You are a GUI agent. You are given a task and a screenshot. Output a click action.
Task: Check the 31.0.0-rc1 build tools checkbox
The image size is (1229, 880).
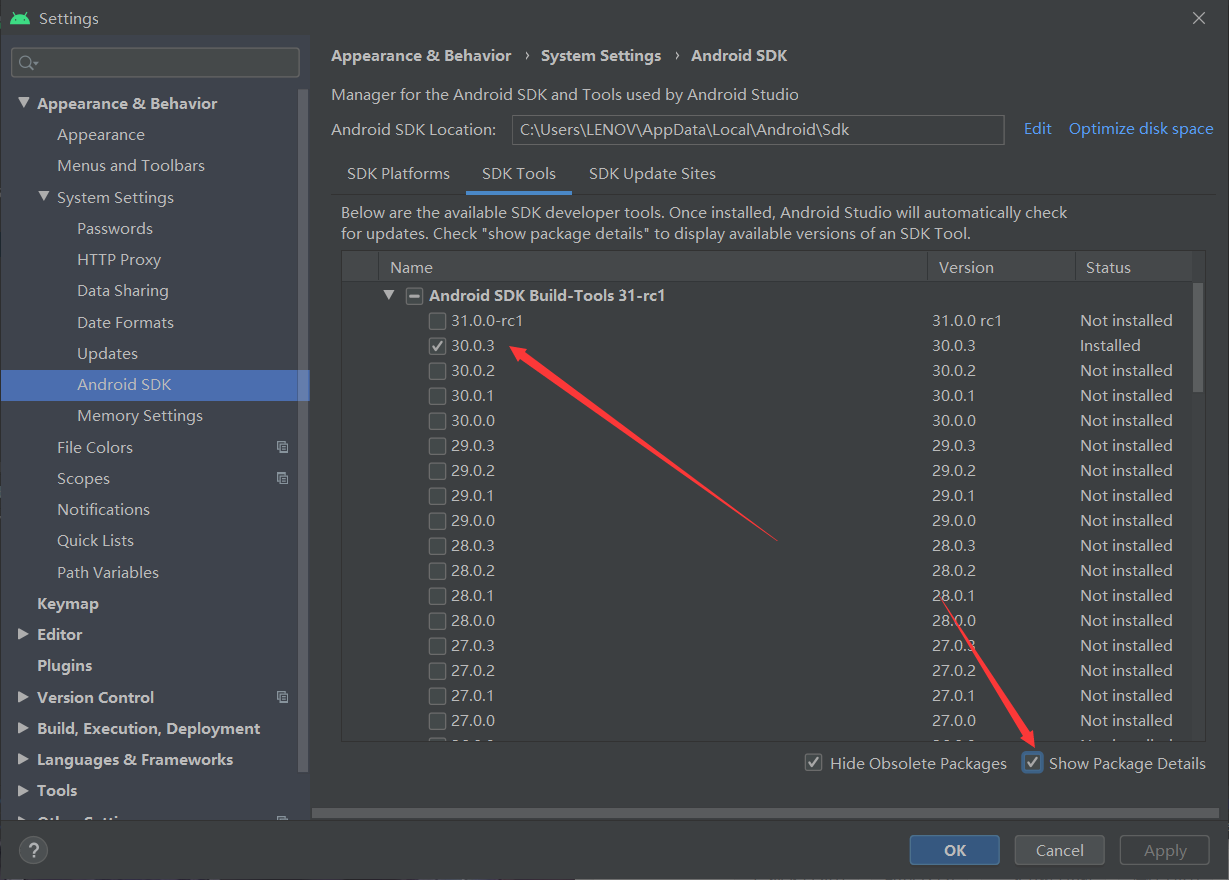[437, 321]
